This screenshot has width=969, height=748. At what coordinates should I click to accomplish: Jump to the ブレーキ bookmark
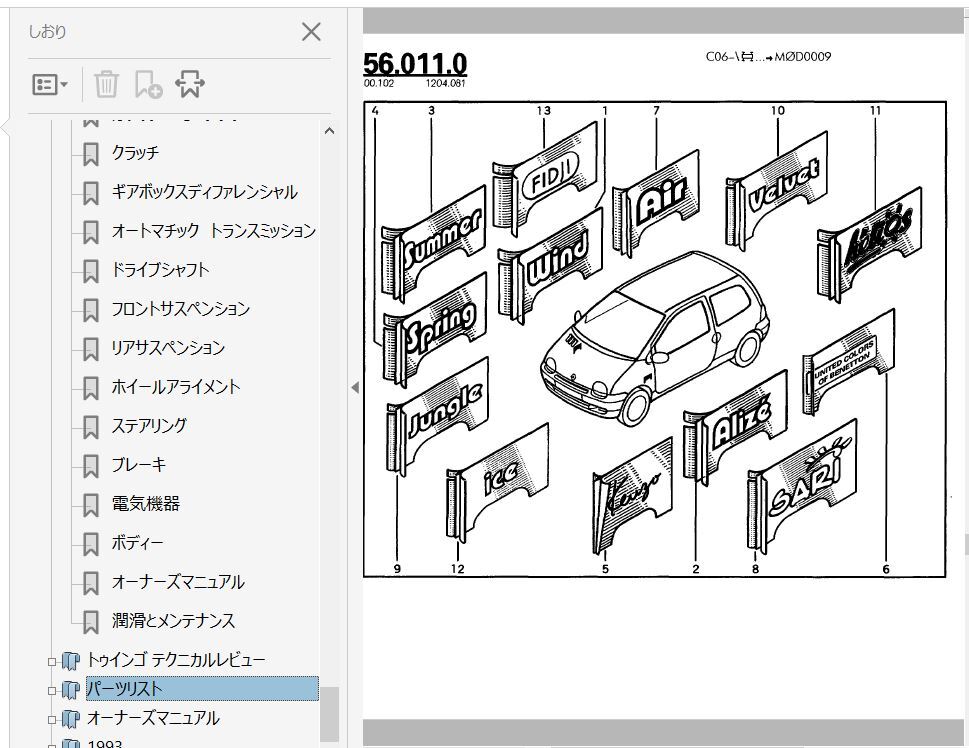coord(139,465)
